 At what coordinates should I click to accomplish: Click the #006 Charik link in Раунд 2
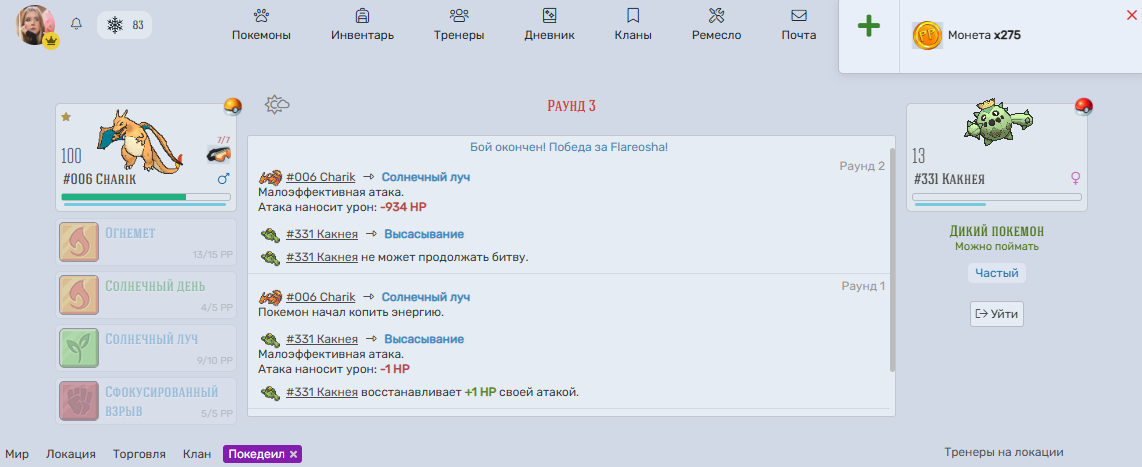(x=320, y=176)
